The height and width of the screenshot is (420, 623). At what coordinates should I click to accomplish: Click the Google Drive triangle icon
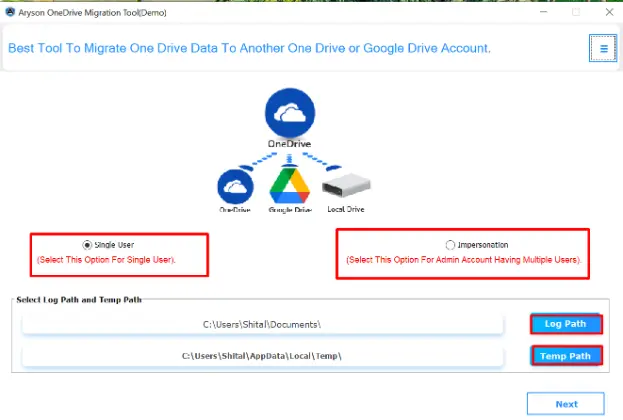click(290, 186)
